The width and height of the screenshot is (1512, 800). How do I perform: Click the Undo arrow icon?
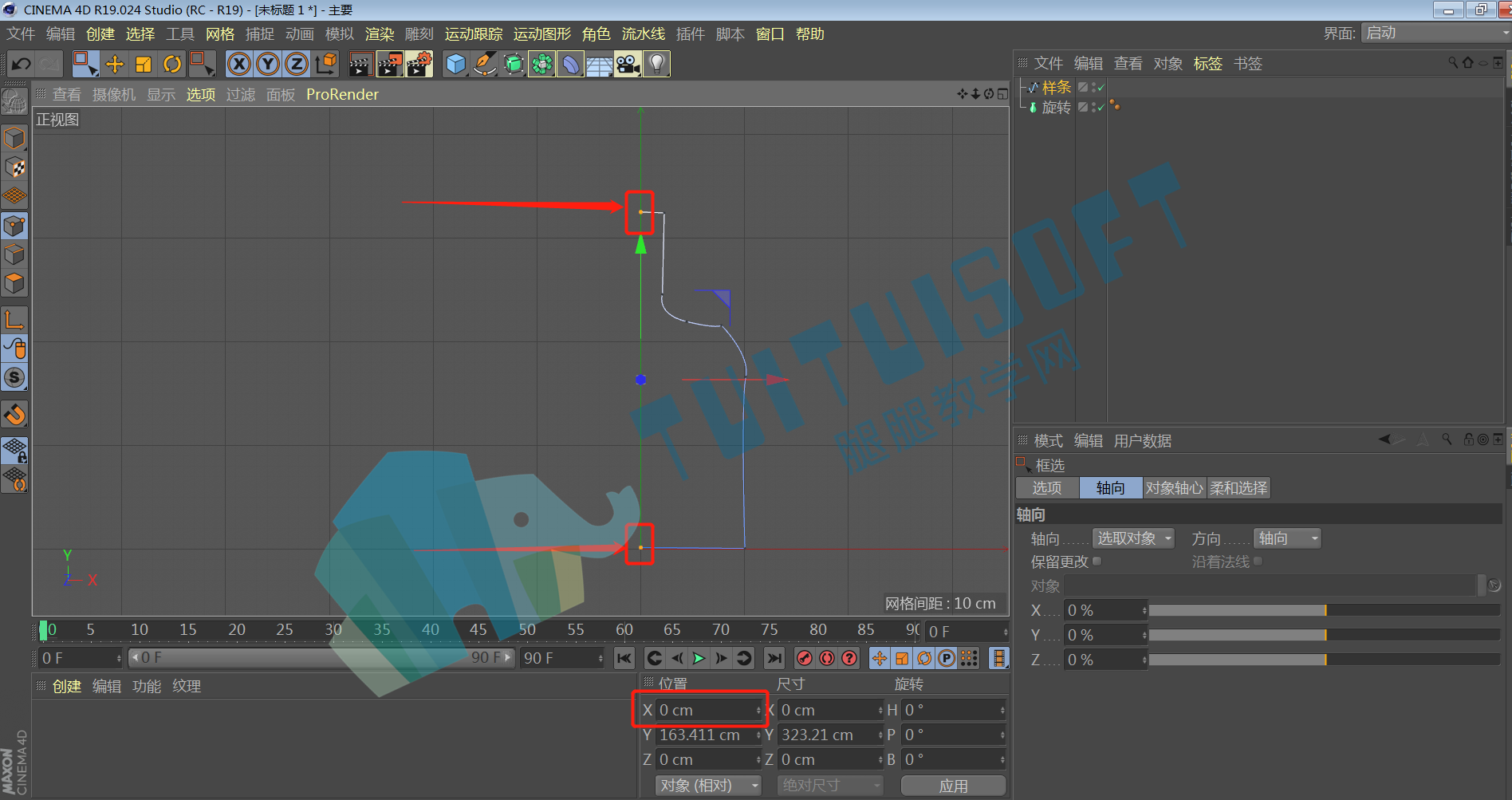click(x=22, y=64)
